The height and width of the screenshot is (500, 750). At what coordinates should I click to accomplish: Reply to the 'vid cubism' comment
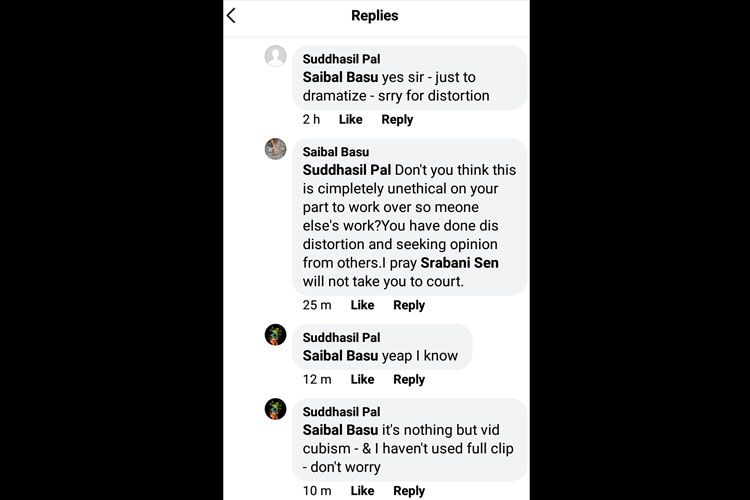point(409,491)
